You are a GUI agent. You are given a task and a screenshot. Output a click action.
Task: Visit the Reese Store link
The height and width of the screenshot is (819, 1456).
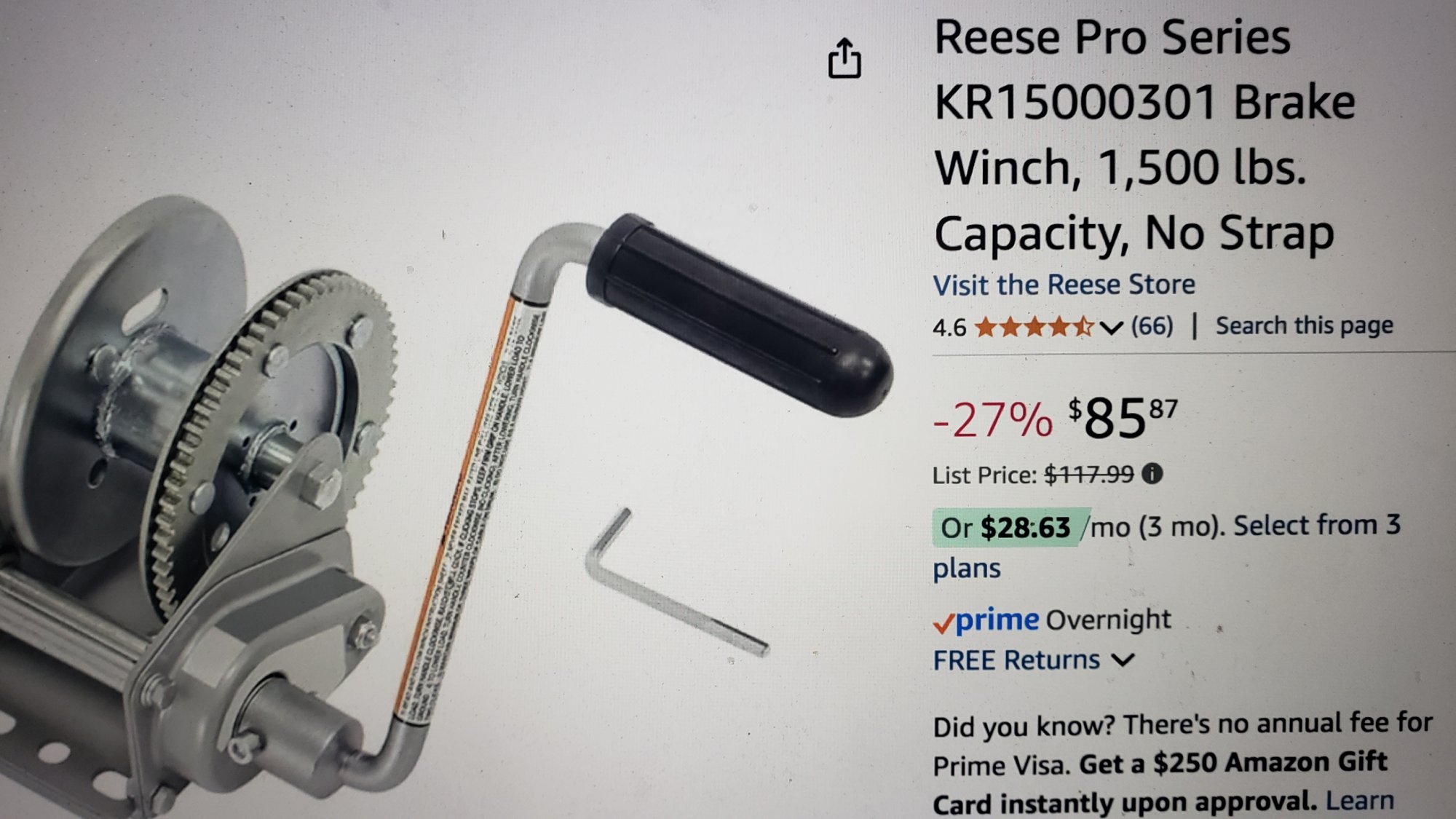point(1064,285)
